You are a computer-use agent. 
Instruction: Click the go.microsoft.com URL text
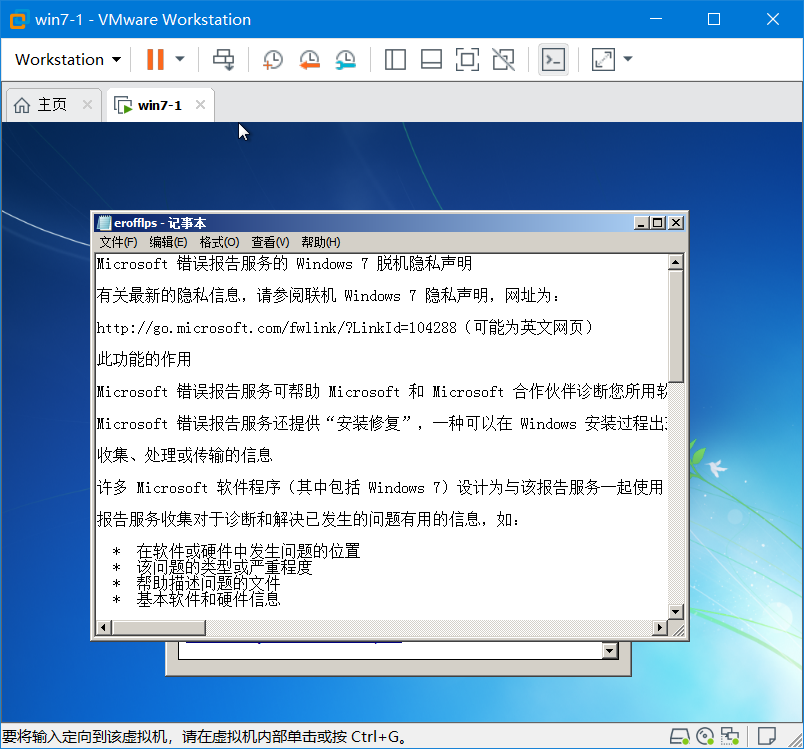coord(276,328)
